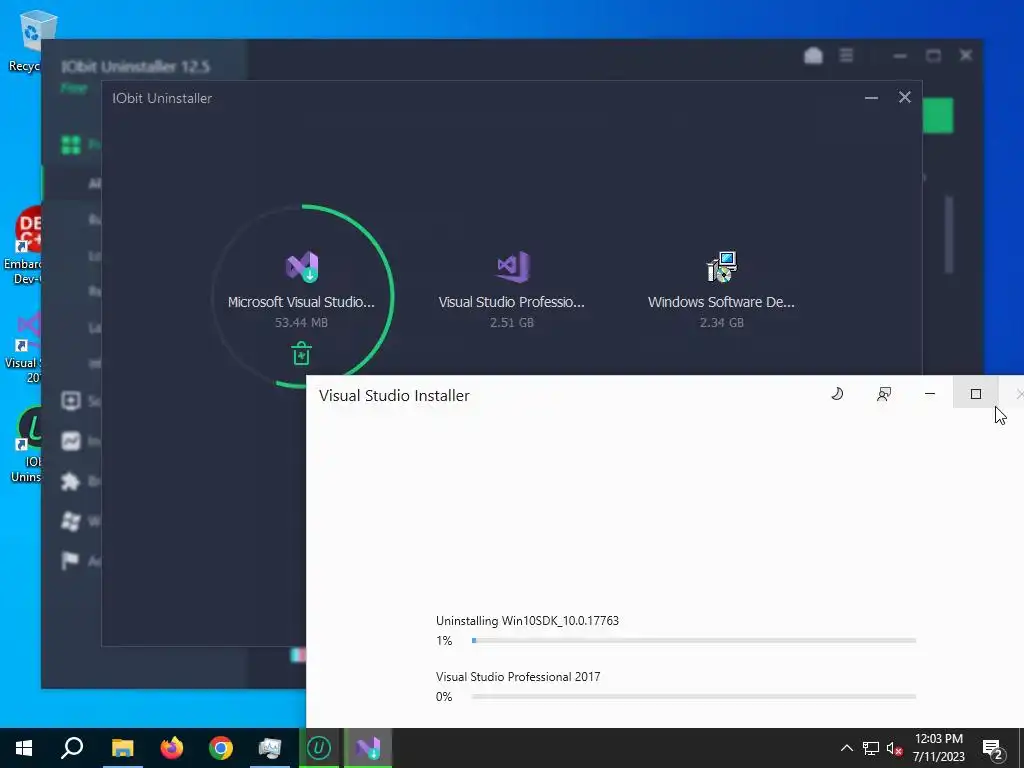Open the notification center with 2 notifications
1024x768 pixels.
(993, 748)
